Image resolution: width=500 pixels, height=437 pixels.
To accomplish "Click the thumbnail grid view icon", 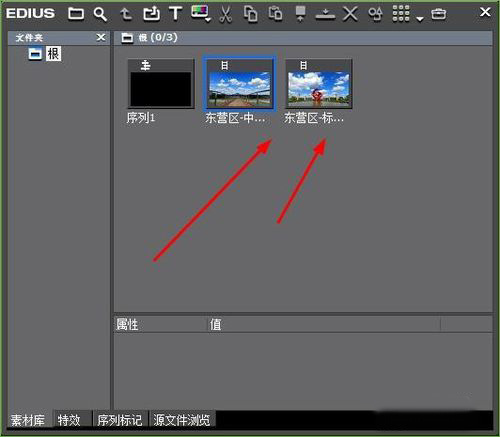I will point(401,14).
